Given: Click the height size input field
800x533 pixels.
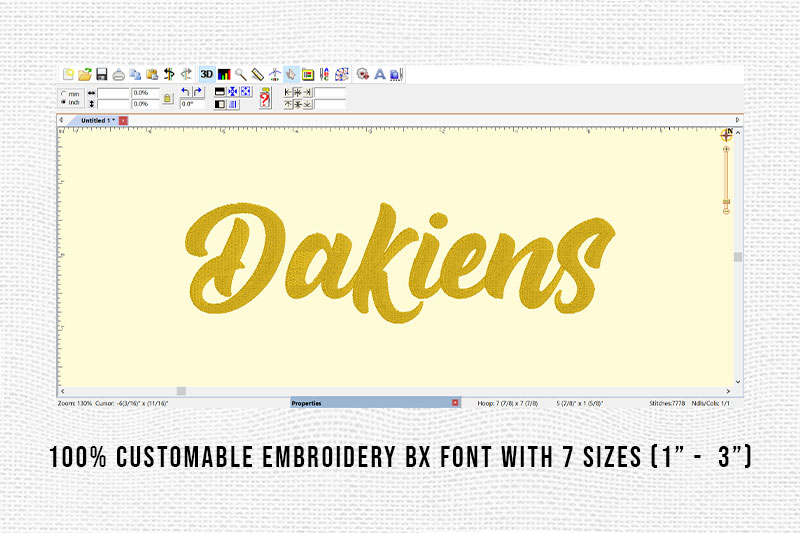Looking at the screenshot, I should pos(113,104).
